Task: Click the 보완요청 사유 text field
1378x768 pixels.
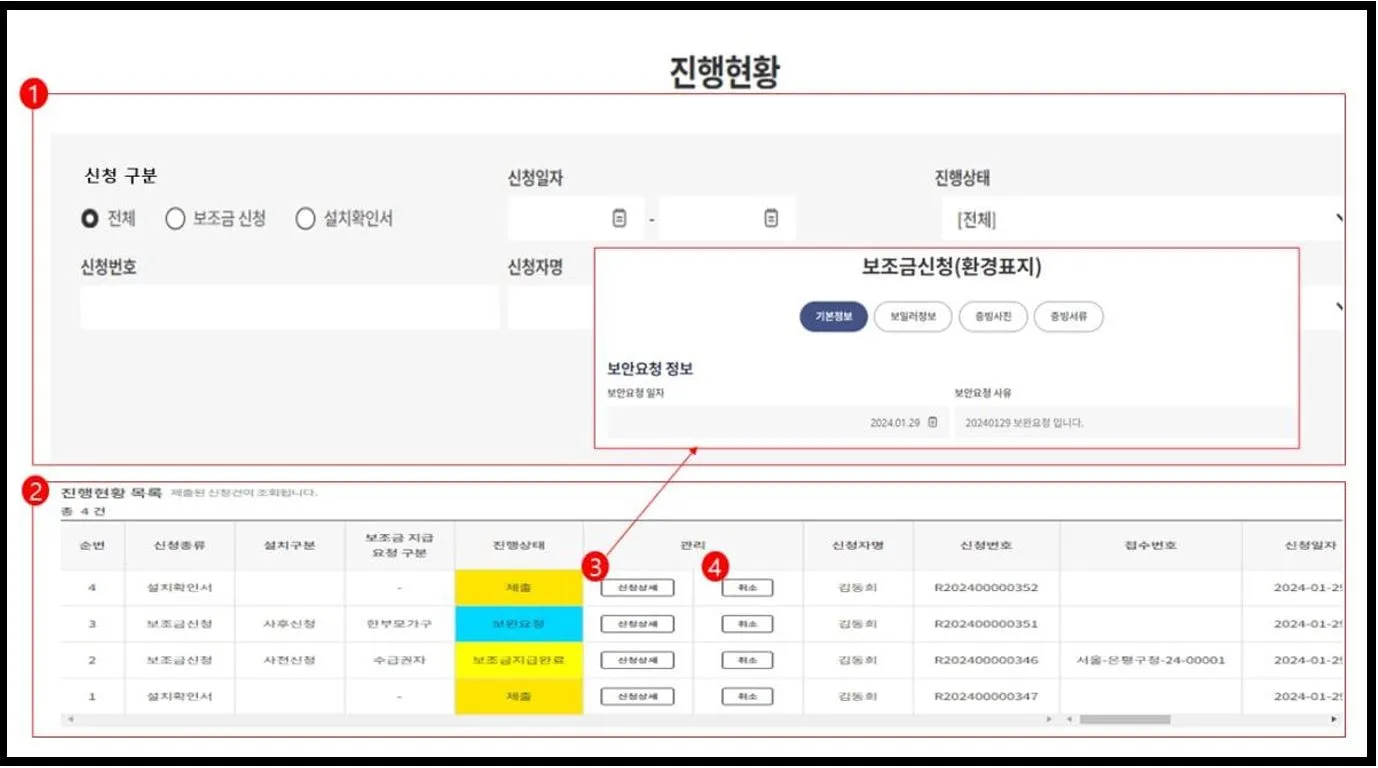Action: pos(1123,422)
